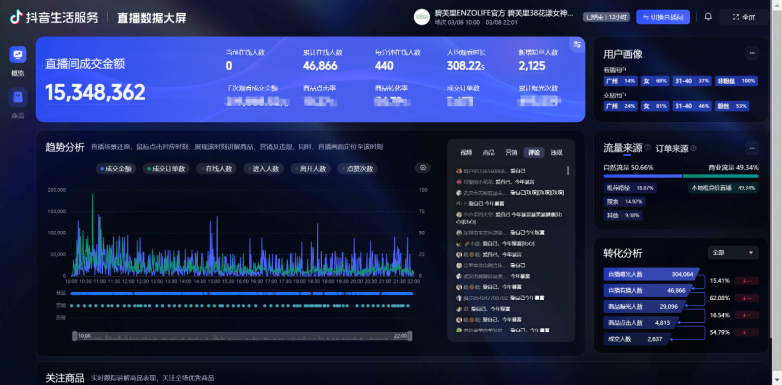This screenshot has width=782, height=385.
Task: Click the 切换直播间 button
Action: (663, 17)
